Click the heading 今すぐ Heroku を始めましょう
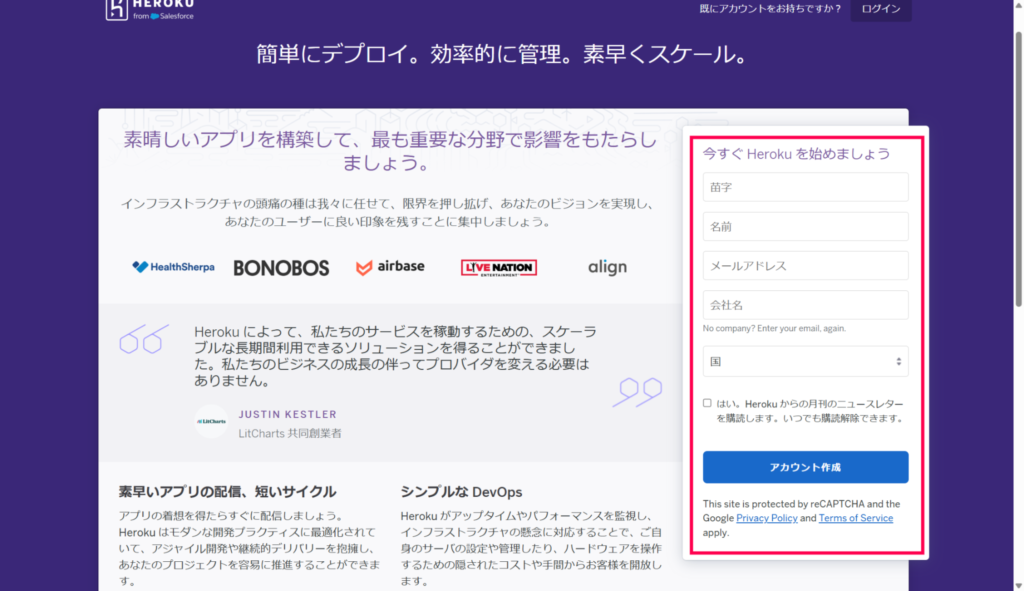 (796, 154)
